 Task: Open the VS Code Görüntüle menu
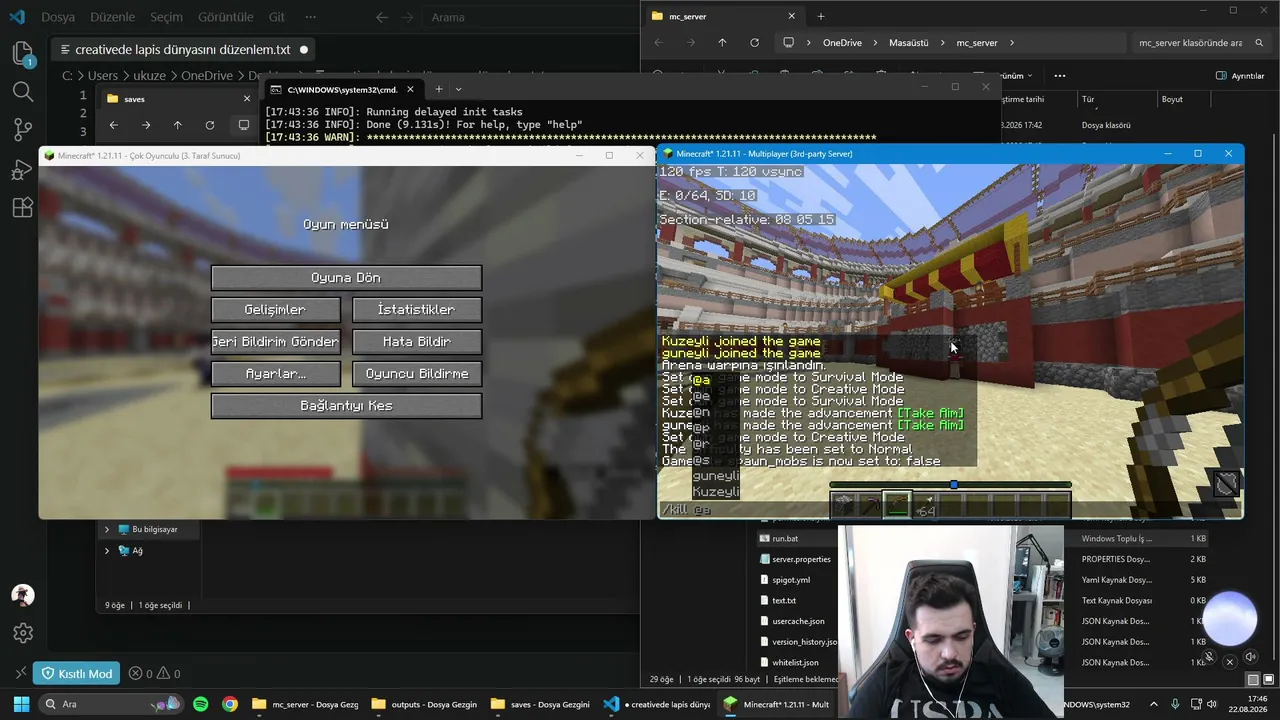tap(225, 17)
